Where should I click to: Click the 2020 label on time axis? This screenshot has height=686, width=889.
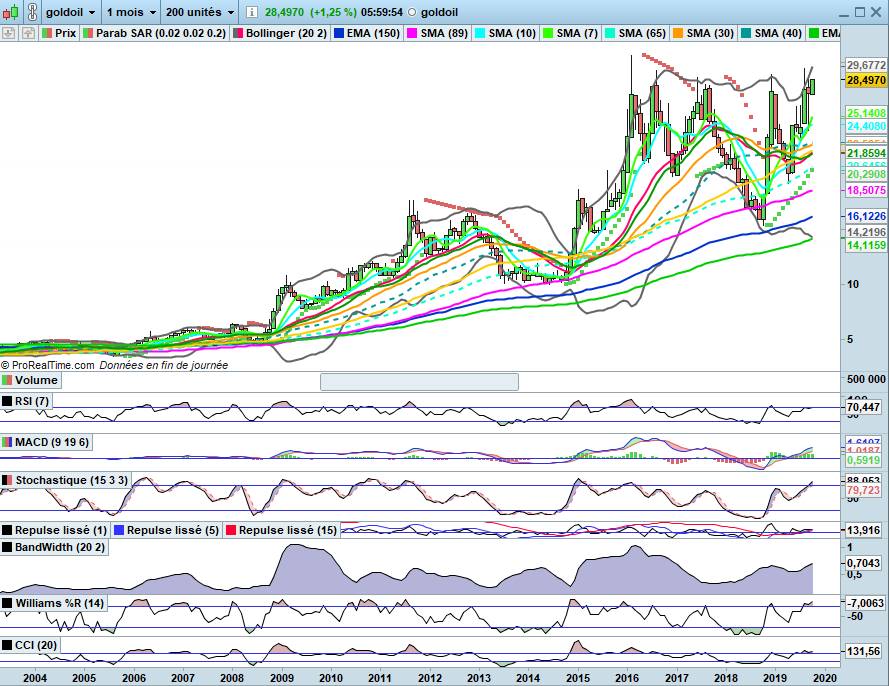tap(824, 677)
